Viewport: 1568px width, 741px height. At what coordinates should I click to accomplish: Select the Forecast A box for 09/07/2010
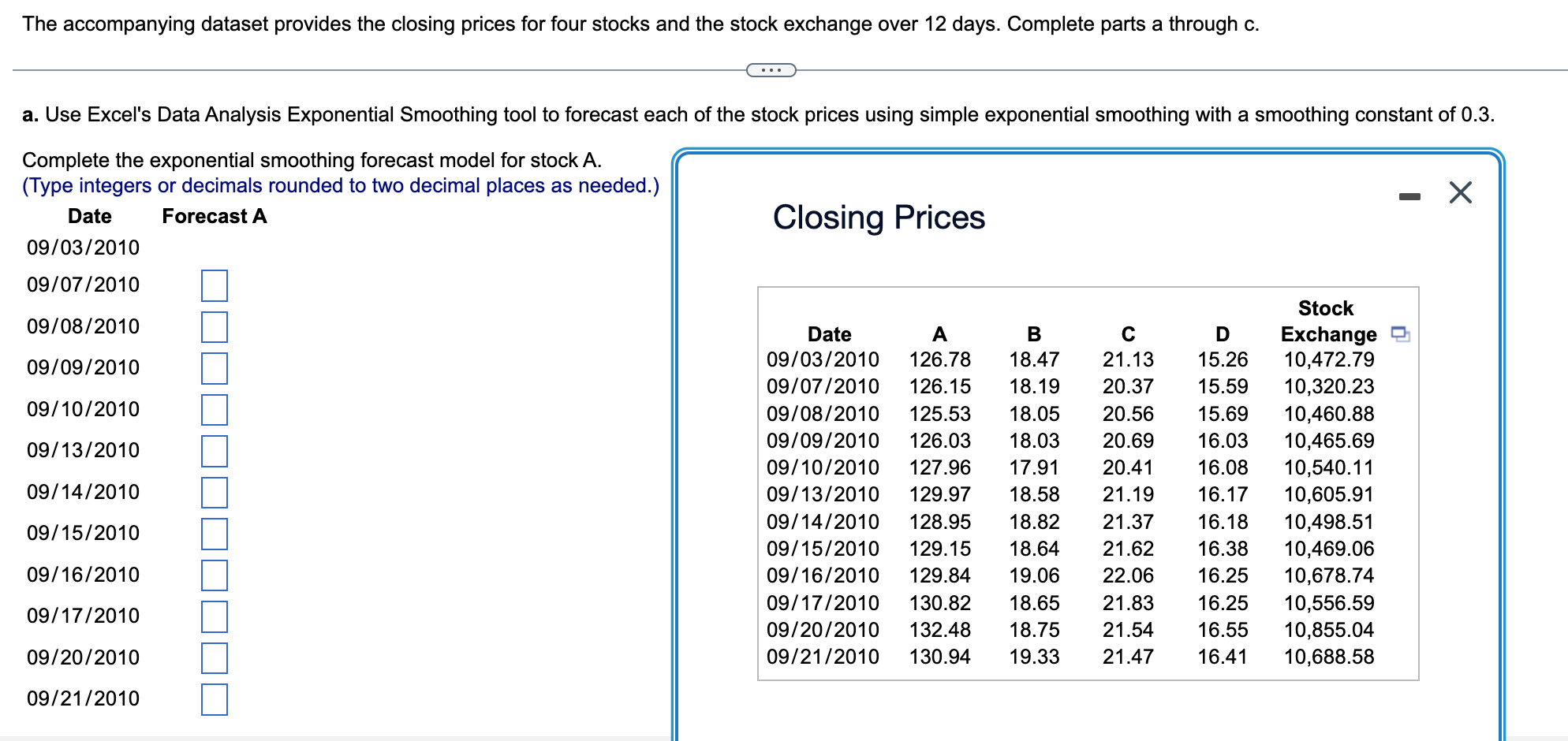pyautogui.click(x=213, y=287)
